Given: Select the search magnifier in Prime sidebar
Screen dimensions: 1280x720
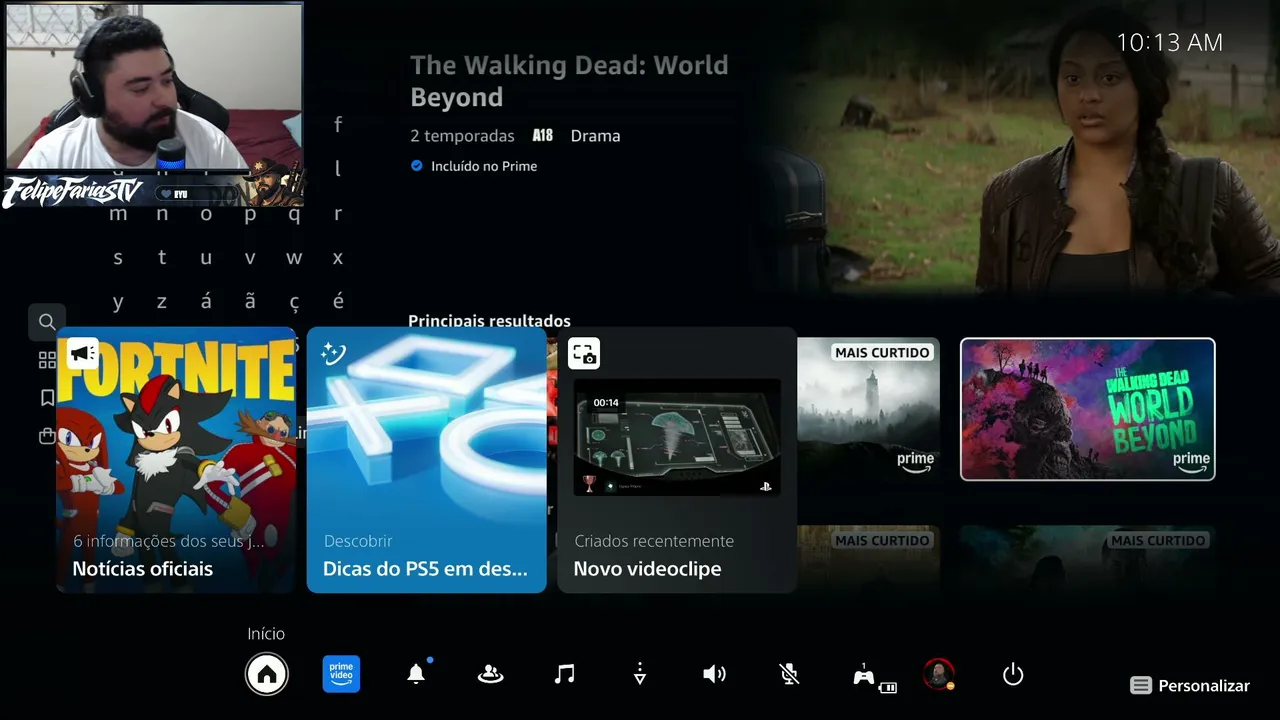Looking at the screenshot, I should point(47,322).
